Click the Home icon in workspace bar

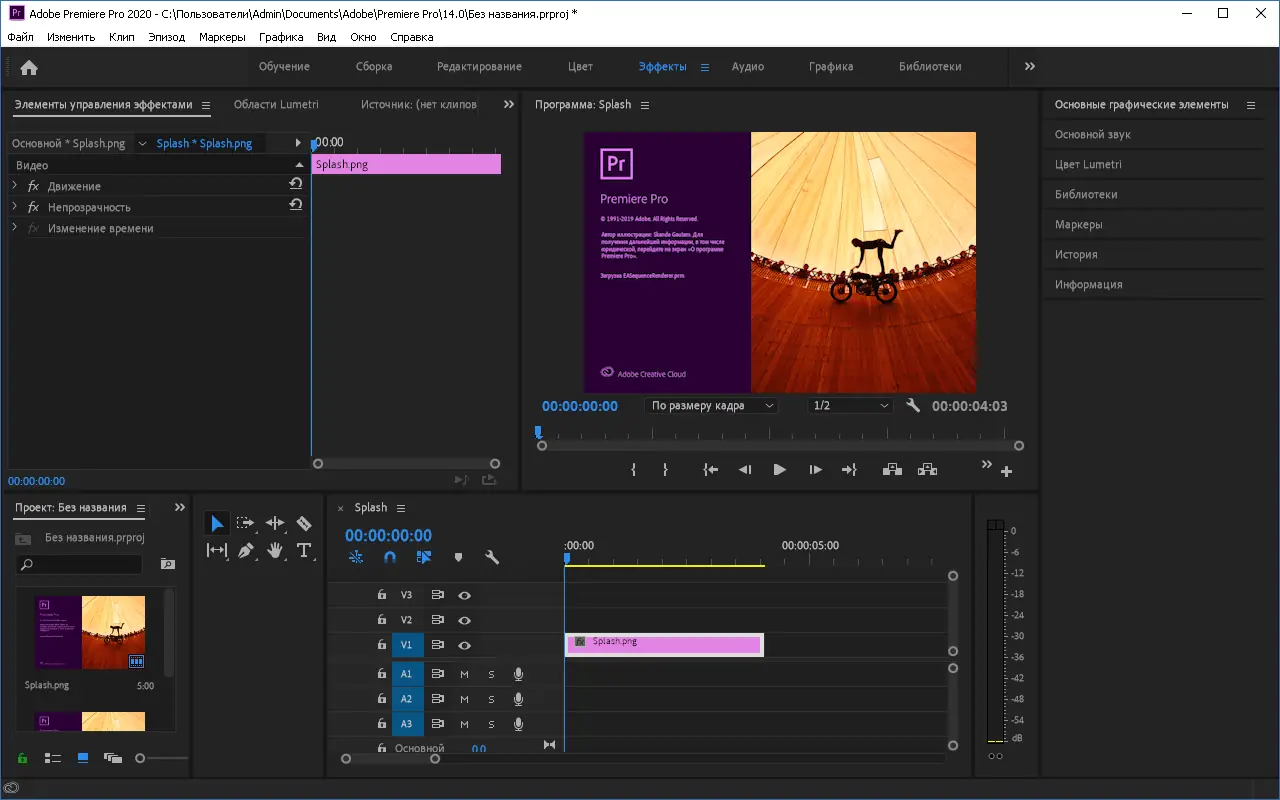[x=29, y=67]
